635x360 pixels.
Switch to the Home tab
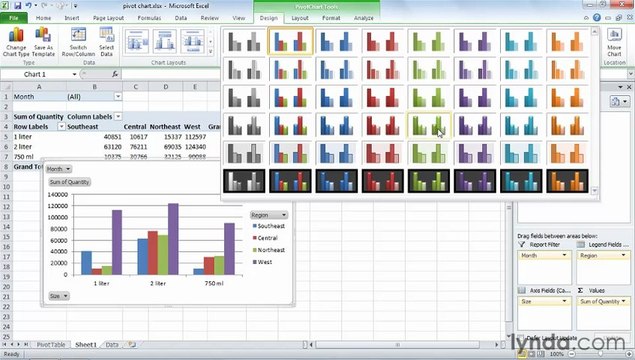point(43,18)
